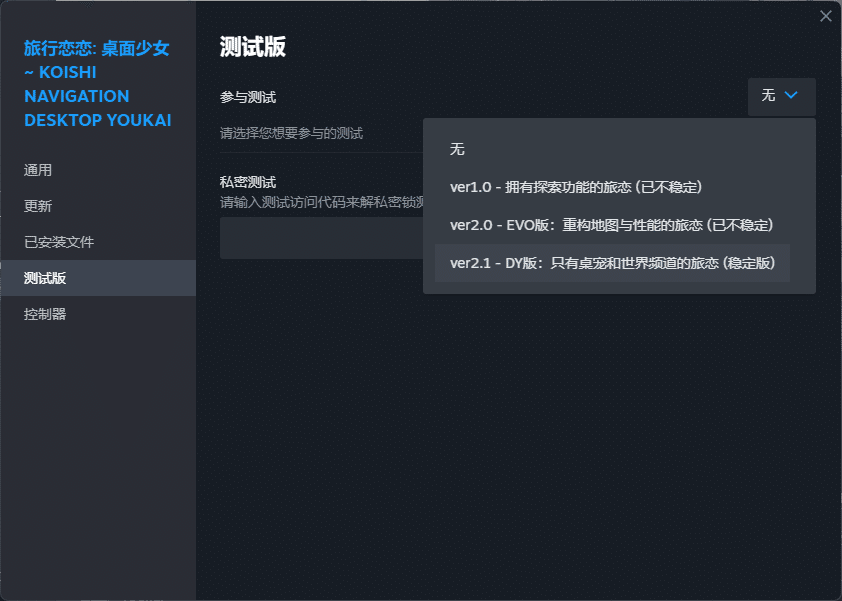The width and height of the screenshot is (842, 601).
Task: Select the ver2.1 DY版 stable option
Action: (612, 263)
